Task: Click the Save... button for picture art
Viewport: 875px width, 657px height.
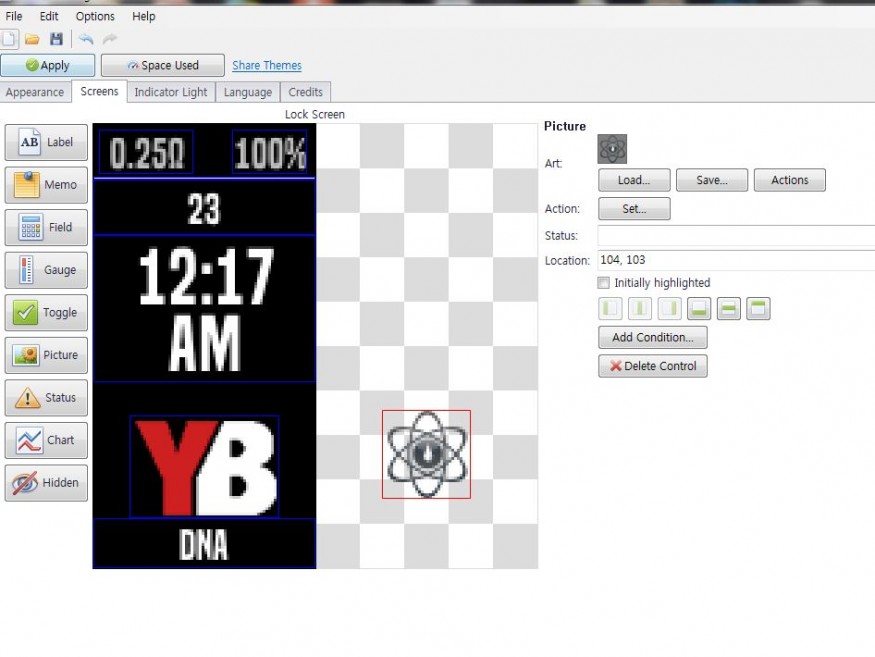Action: [712, 180]
